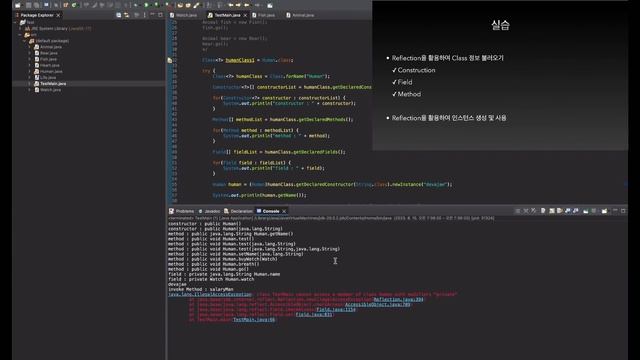Minimize the Console view

[x=616, y=210]
